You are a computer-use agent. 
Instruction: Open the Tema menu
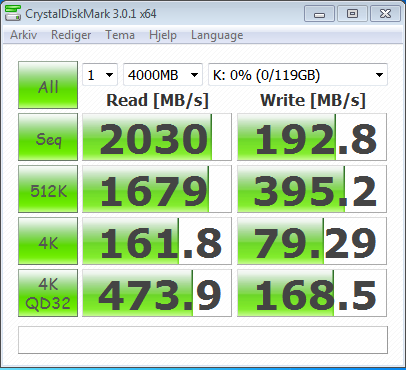(x=120, y=35)
